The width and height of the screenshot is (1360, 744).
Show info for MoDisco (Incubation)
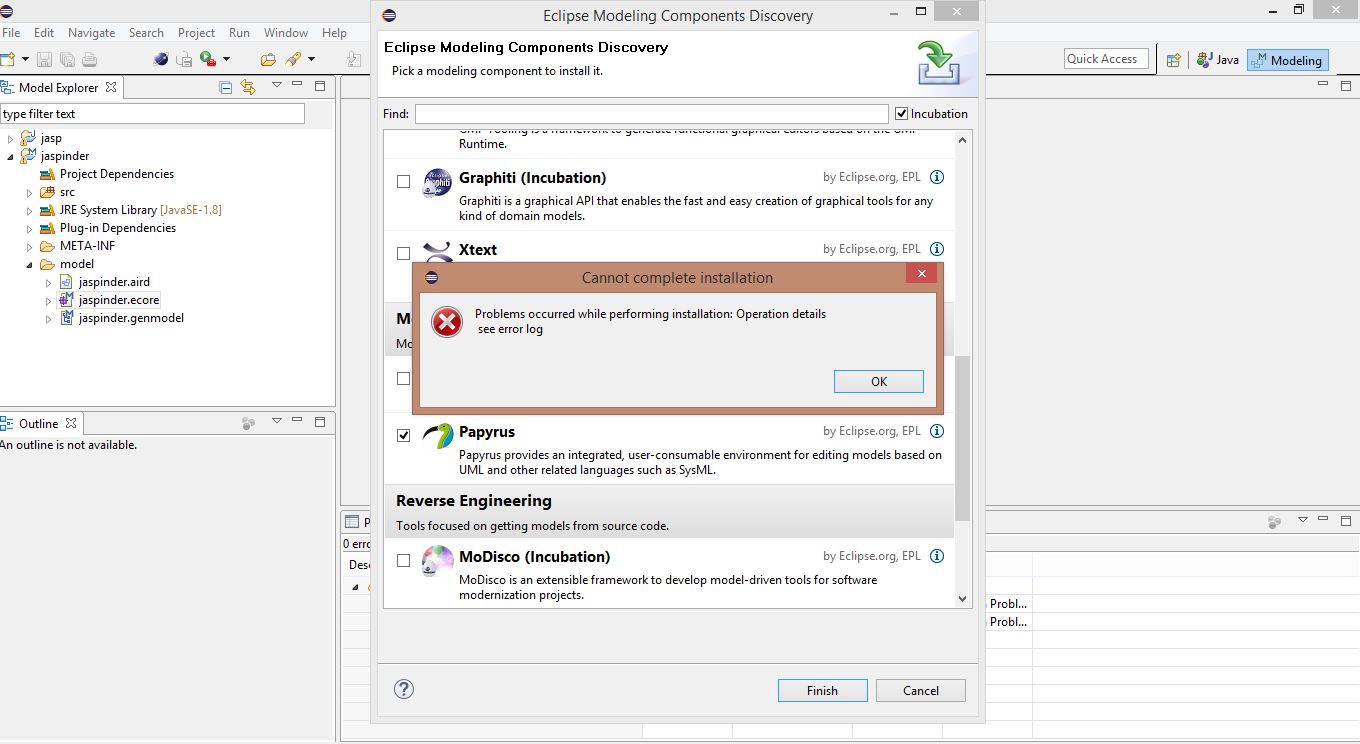(937, 556)
